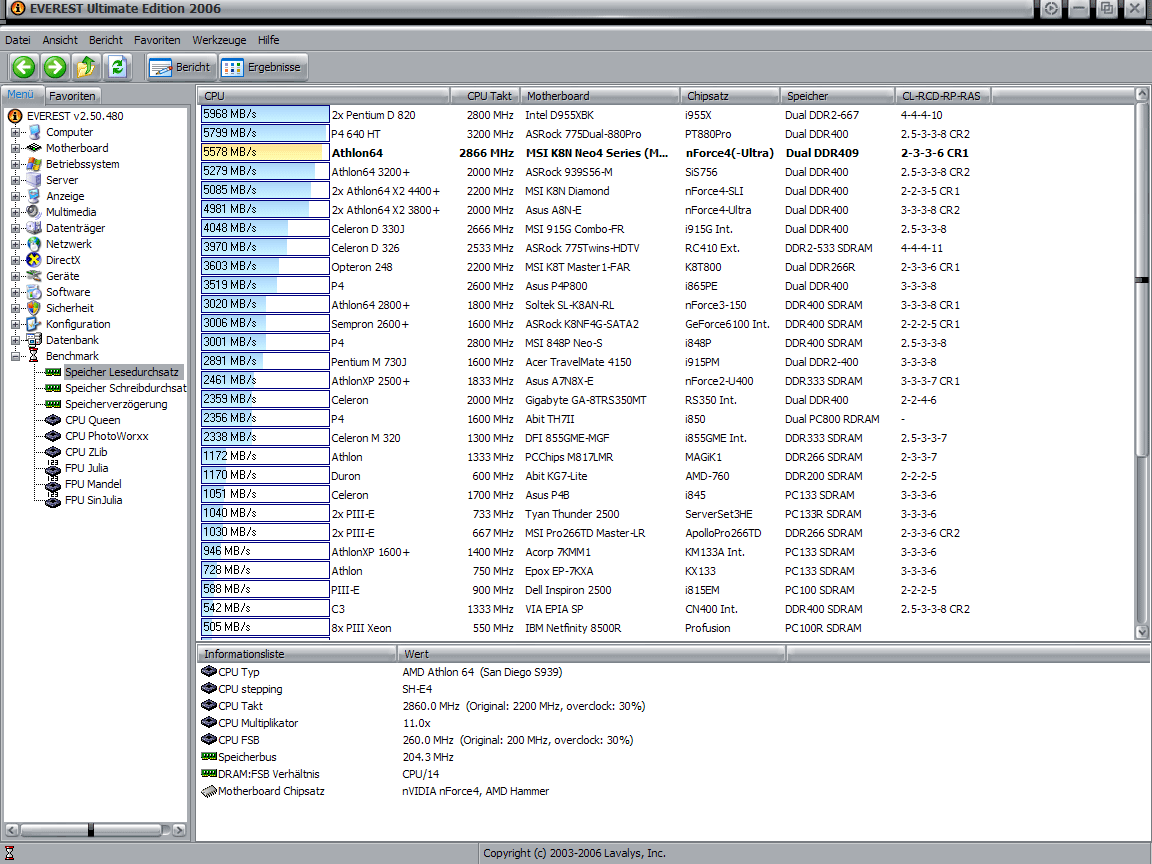Screen dimensions: 1152x864
Task: Expand the Konfiguration tree node
Action: [x=15, y=324]
